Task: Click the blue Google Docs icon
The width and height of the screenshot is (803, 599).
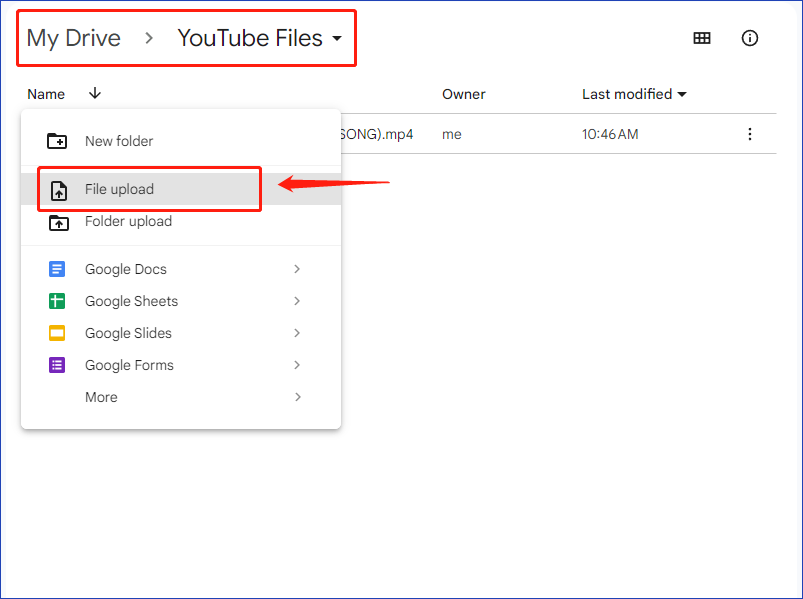Action: (x=57, y=269)
